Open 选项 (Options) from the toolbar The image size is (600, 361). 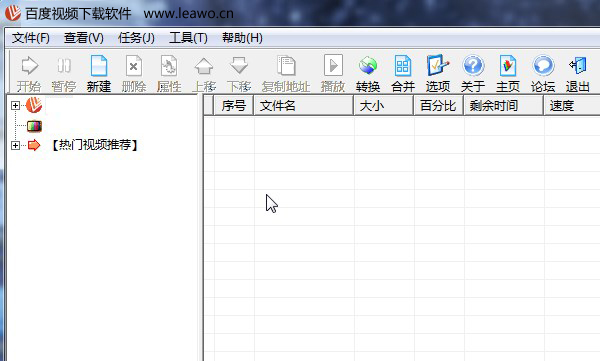tap(438, 65)
